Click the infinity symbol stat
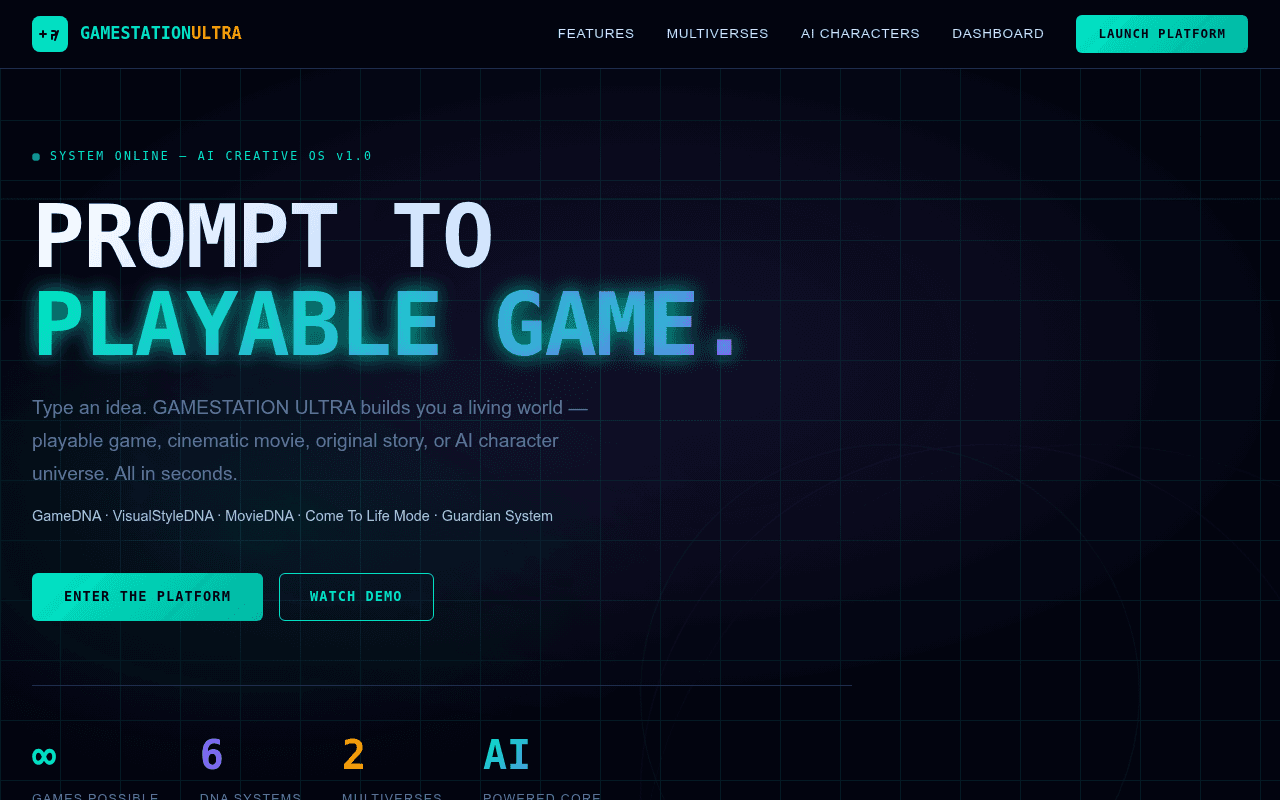1280x800 pixels. [44, 756]
